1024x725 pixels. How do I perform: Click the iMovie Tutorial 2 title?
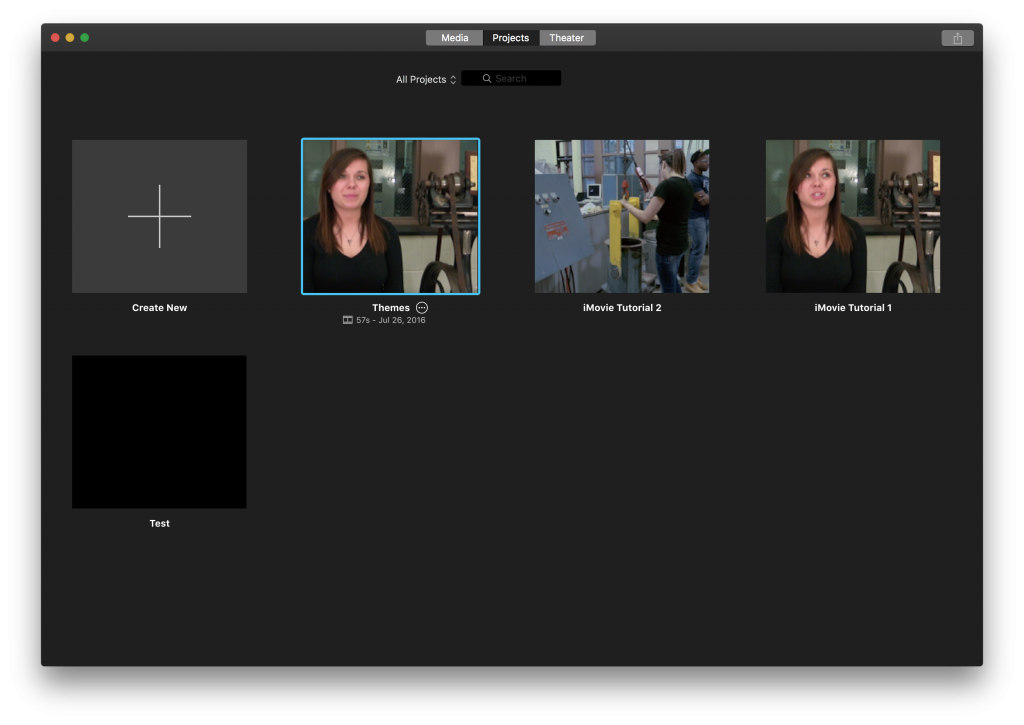(x=622, y=308)
